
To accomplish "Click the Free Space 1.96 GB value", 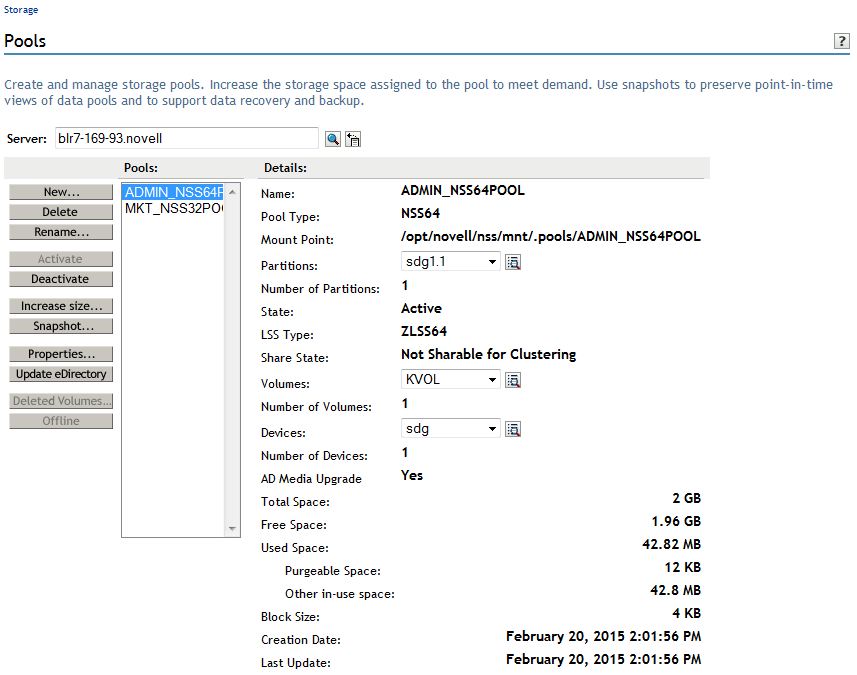I will 676,521.
